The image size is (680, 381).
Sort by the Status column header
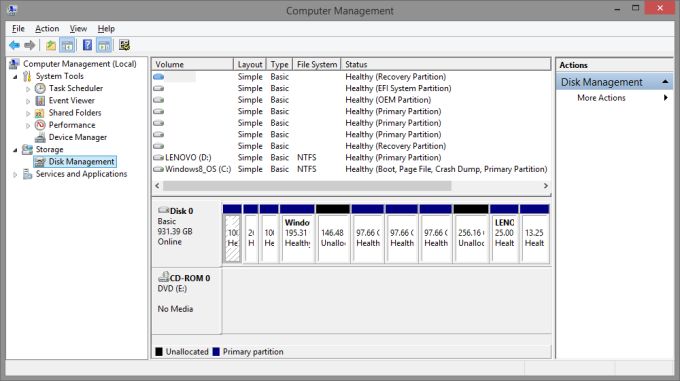446,64
